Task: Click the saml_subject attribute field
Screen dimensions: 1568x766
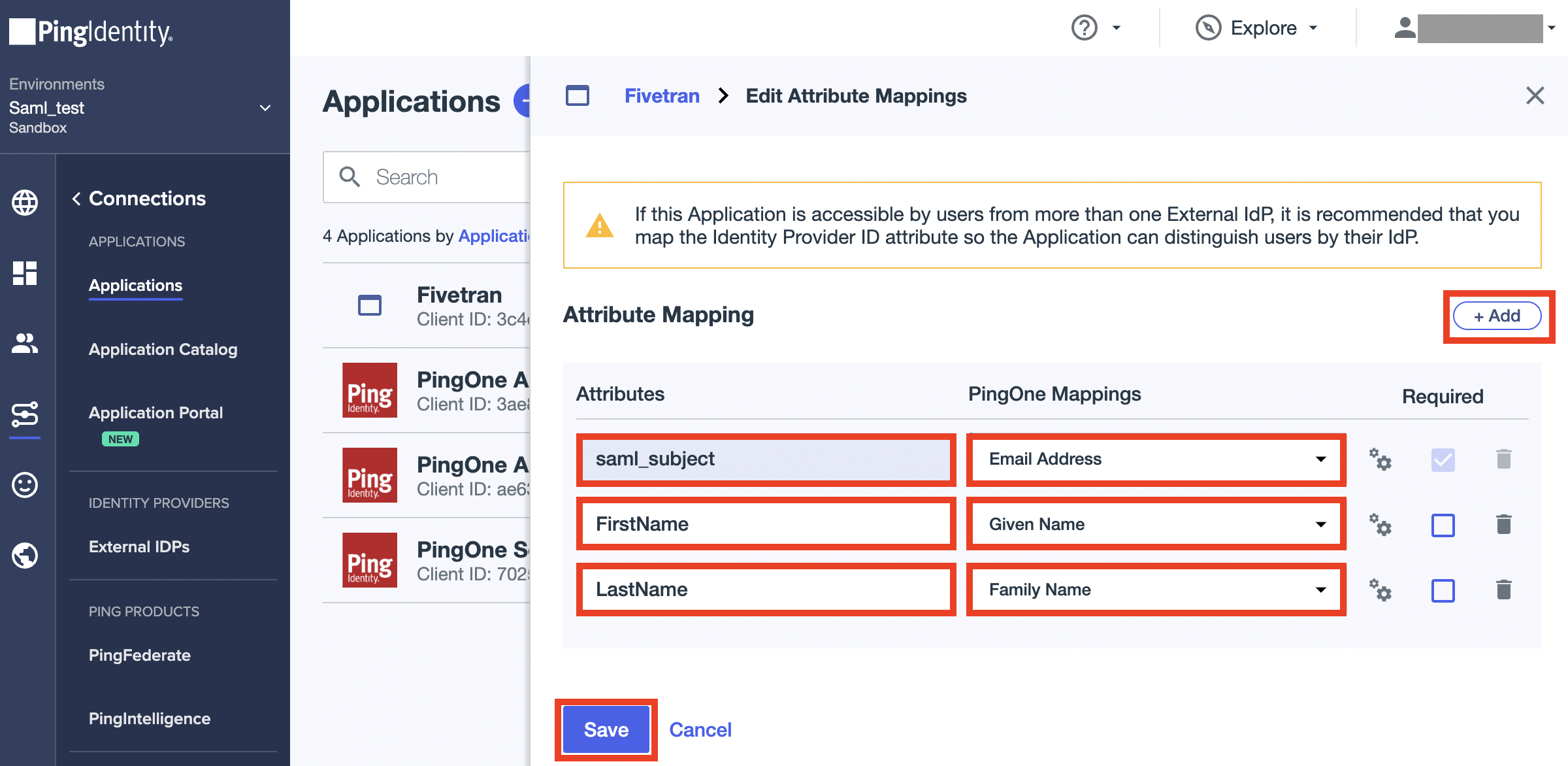Action: coord(766,459)
